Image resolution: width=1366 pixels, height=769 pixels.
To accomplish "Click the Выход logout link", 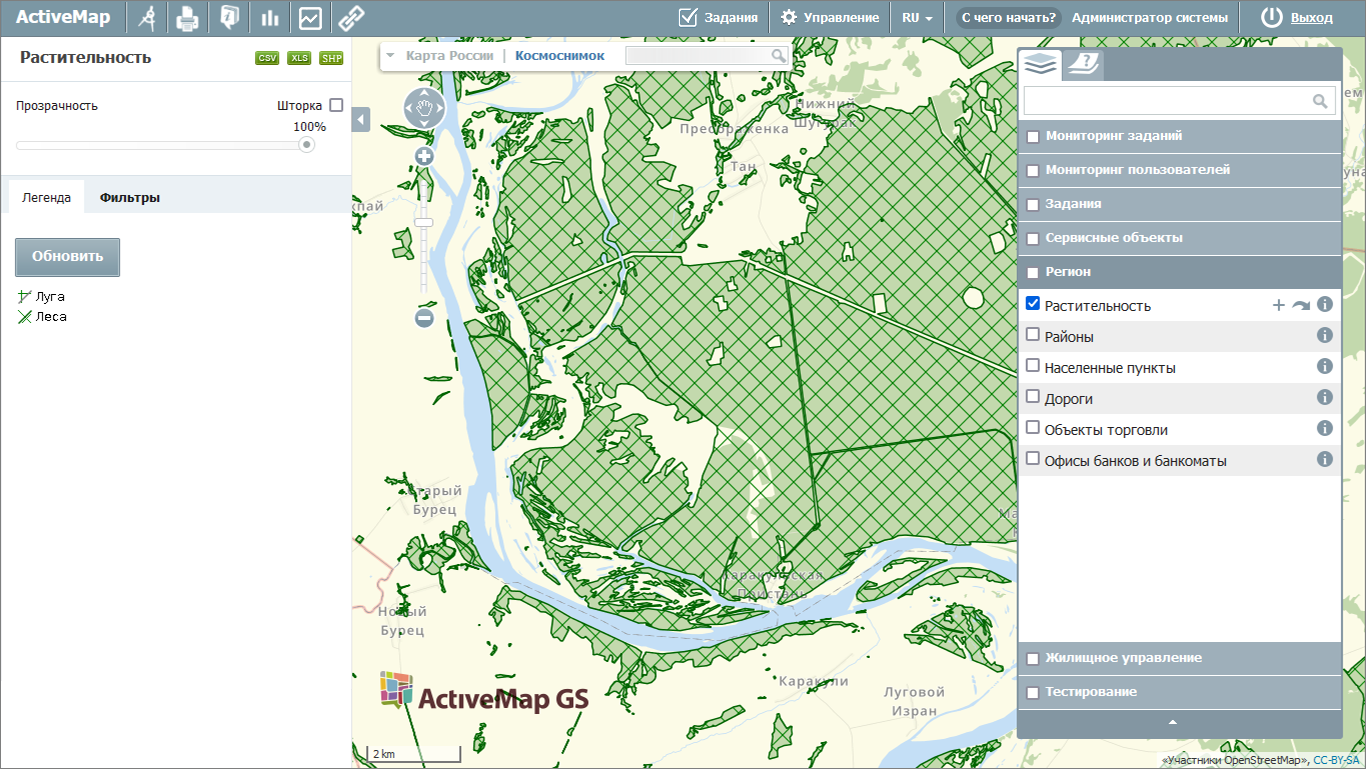I will pos(1311,18).
